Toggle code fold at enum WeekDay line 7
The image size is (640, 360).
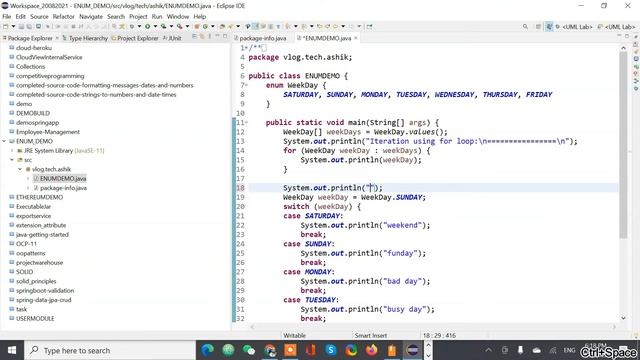click(x=246, y=85)
